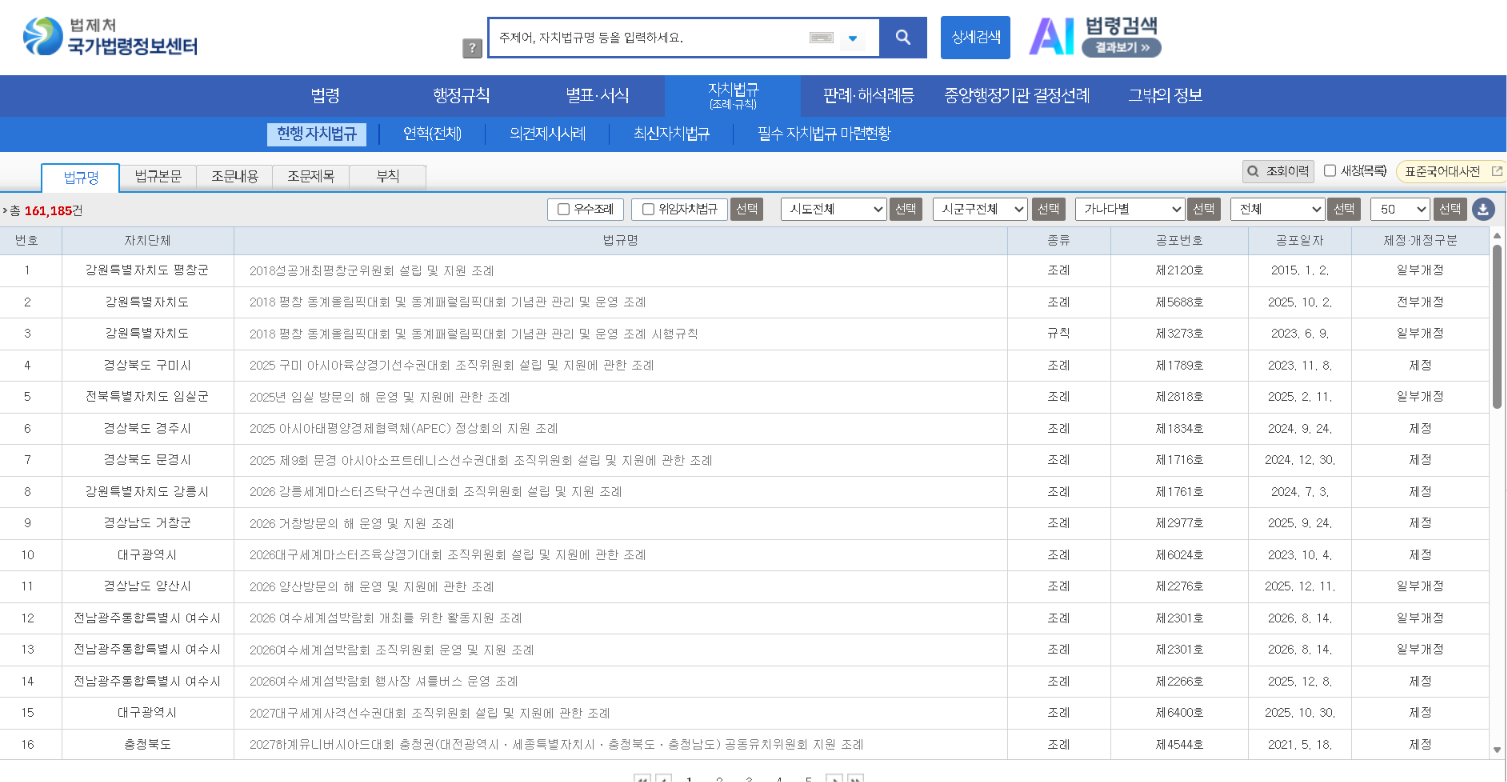Switch to the 조문내용 tab
Viewport: 1507px width, 782px height.
click(234, 177)
